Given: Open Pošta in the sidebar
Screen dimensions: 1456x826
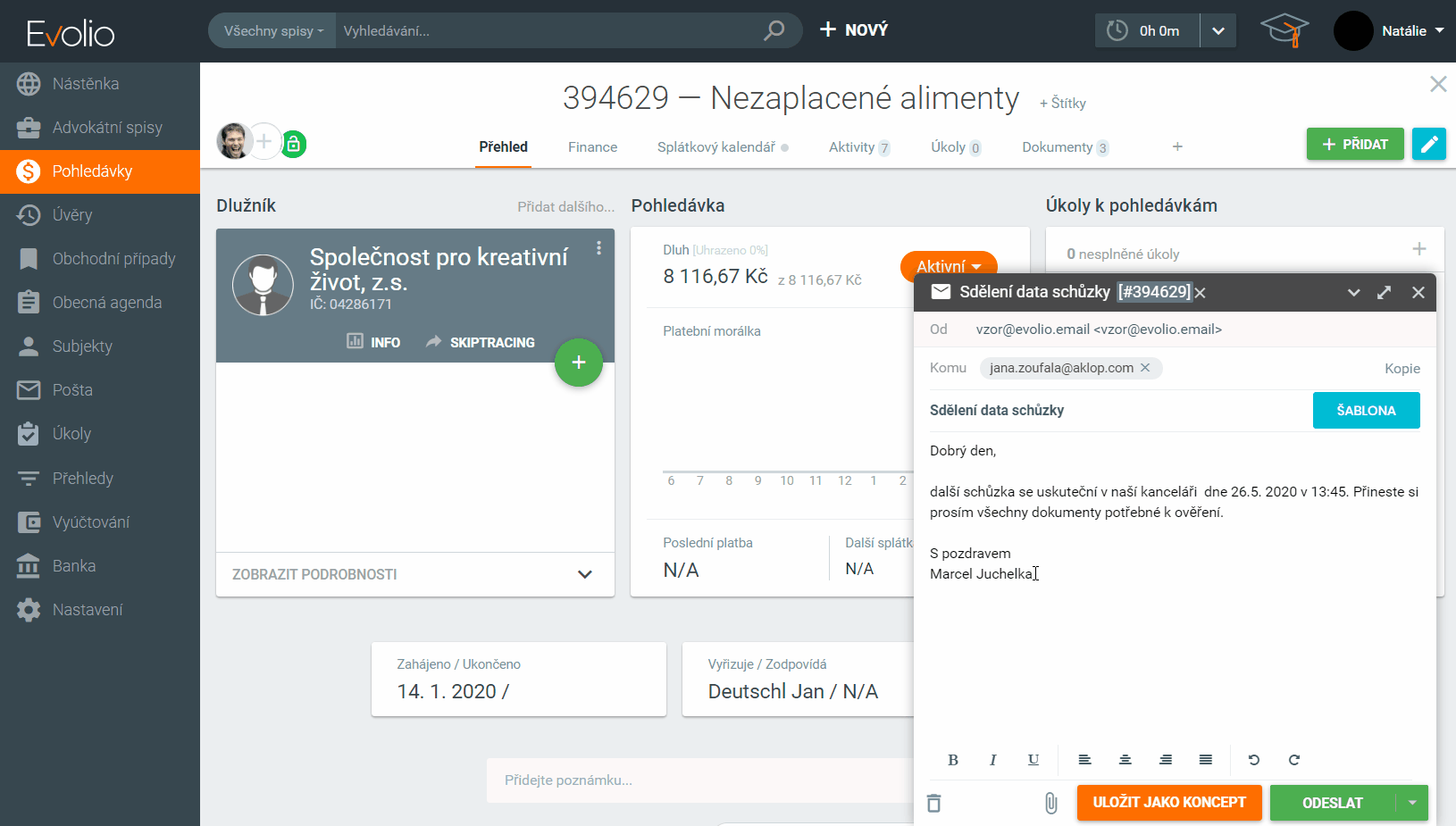Looking at the screenshot, I should coord(72,390).
